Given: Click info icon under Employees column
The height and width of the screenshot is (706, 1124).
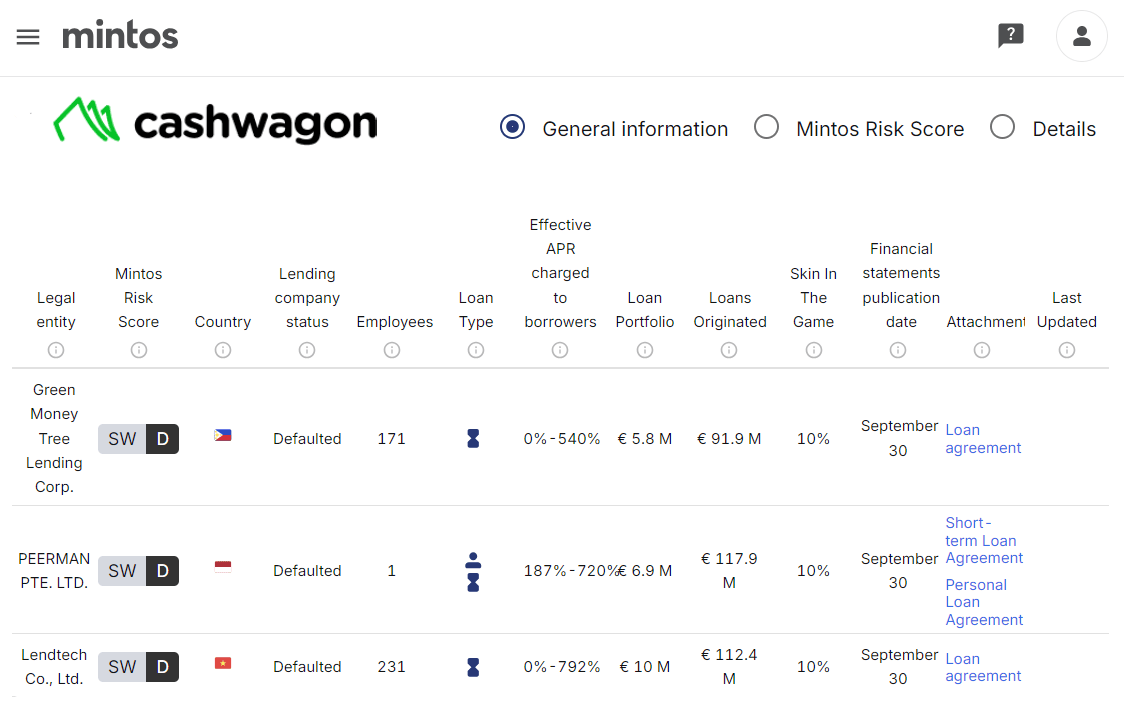Looking at the screenshot, I should (391, 350).
